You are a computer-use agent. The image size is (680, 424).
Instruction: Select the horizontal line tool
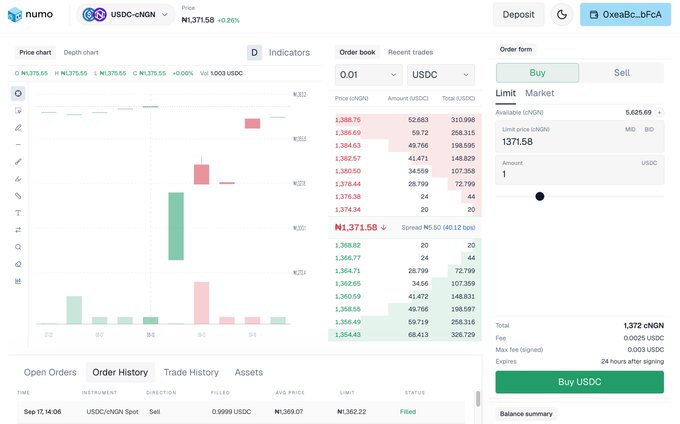tap(18, 144)
